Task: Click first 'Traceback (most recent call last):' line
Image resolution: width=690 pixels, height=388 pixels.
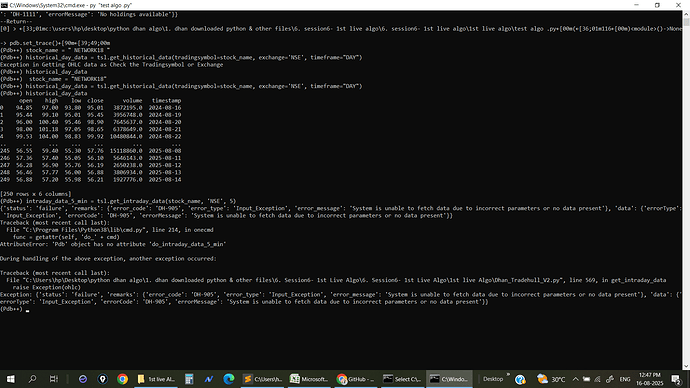Action: coord(55,223)
